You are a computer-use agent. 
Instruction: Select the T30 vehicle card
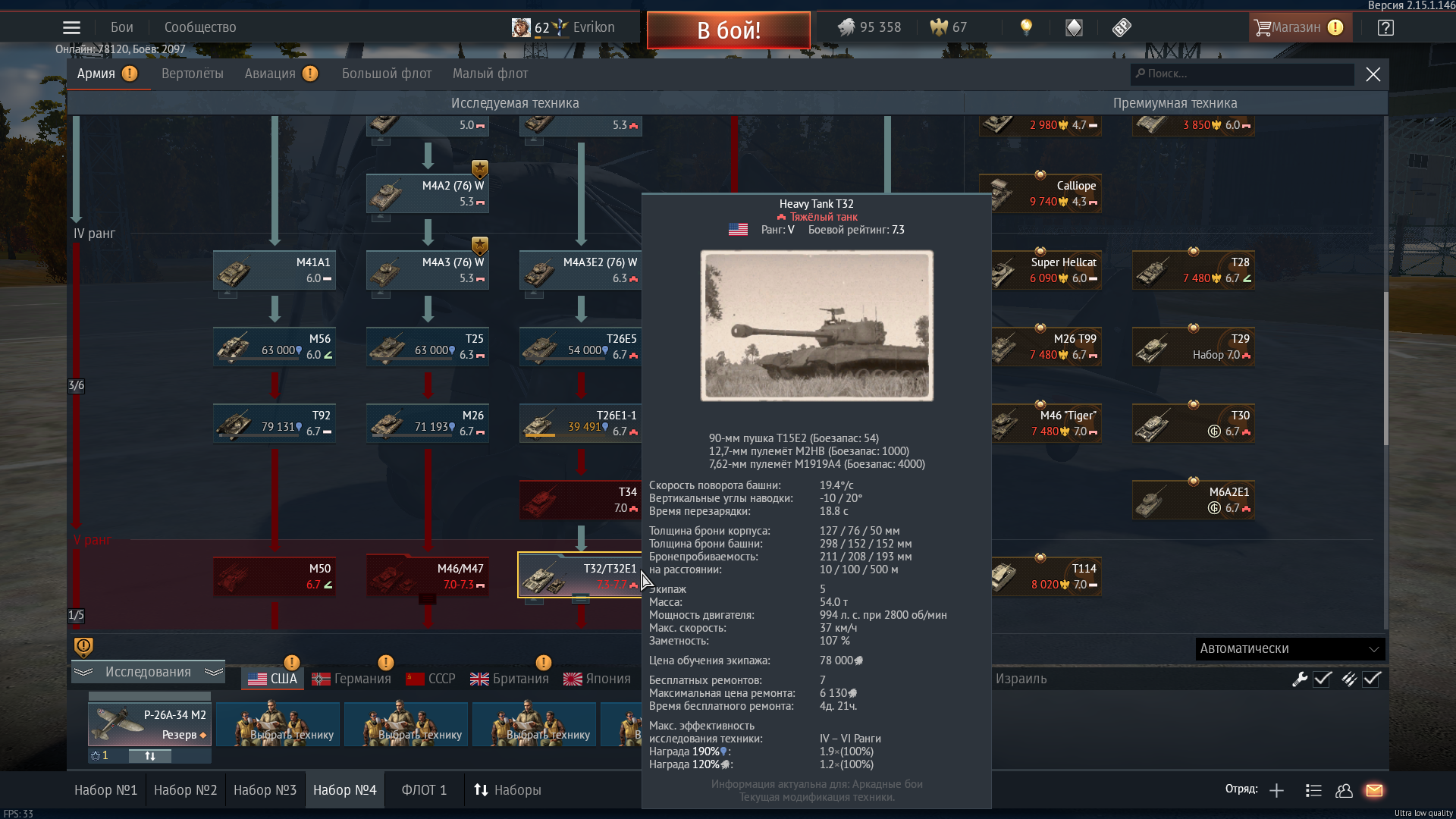1194,423
